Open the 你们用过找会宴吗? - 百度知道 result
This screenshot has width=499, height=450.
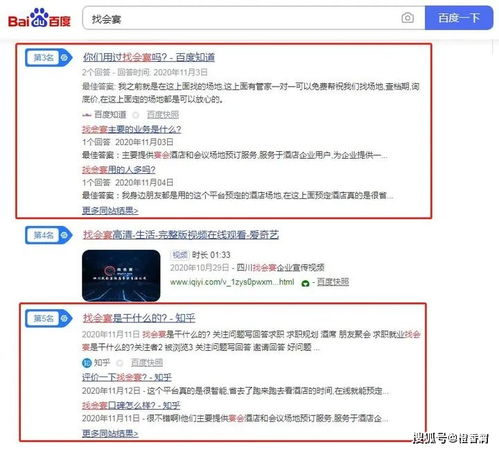(149, 57)
